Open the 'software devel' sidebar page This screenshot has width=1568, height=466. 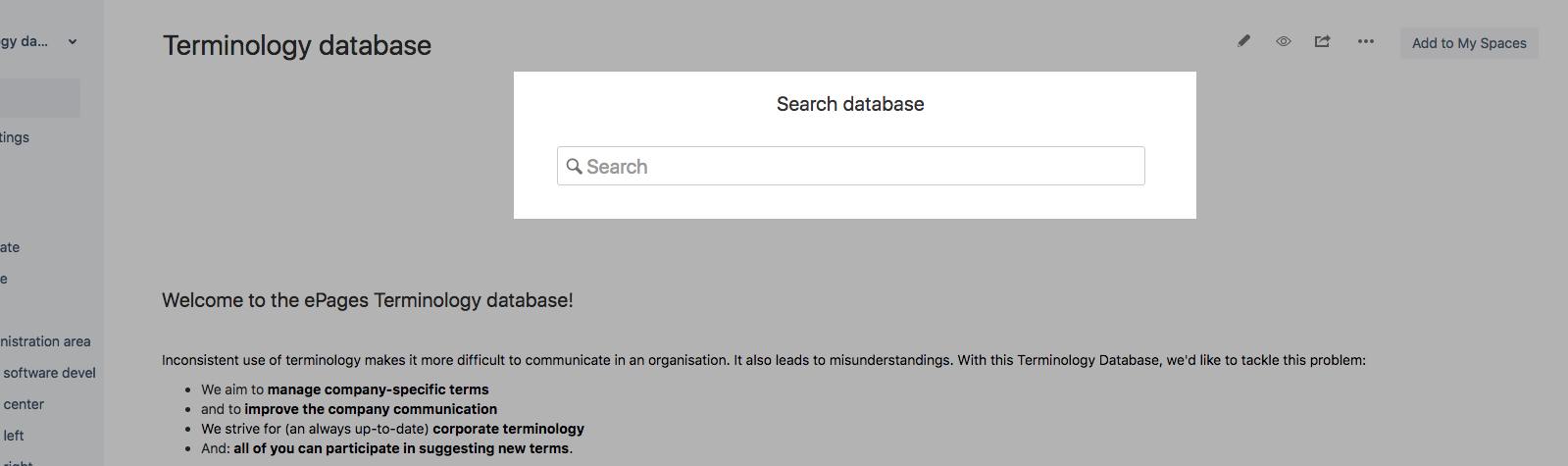[49, 373]
